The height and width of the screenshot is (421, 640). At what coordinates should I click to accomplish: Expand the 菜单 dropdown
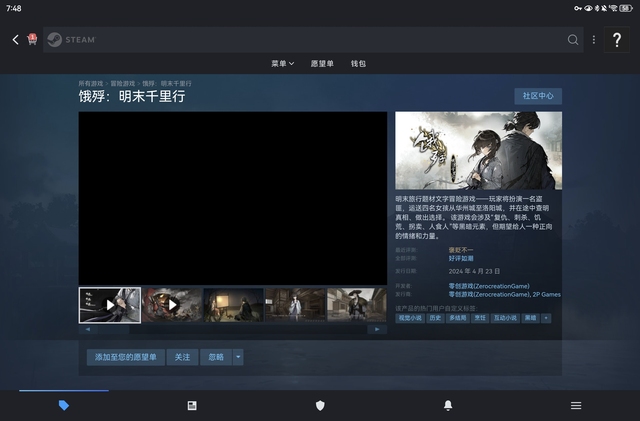pyautogui.click(x=282, y=64)
